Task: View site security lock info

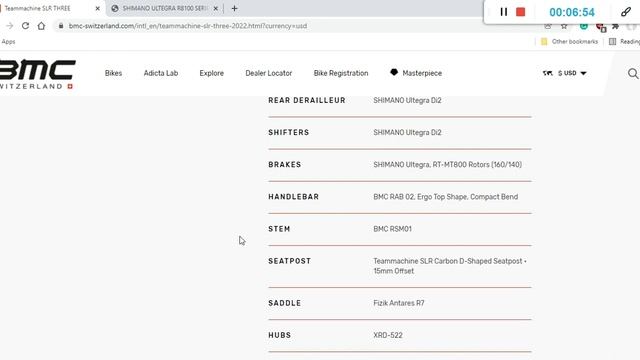Action: point(61,26)
